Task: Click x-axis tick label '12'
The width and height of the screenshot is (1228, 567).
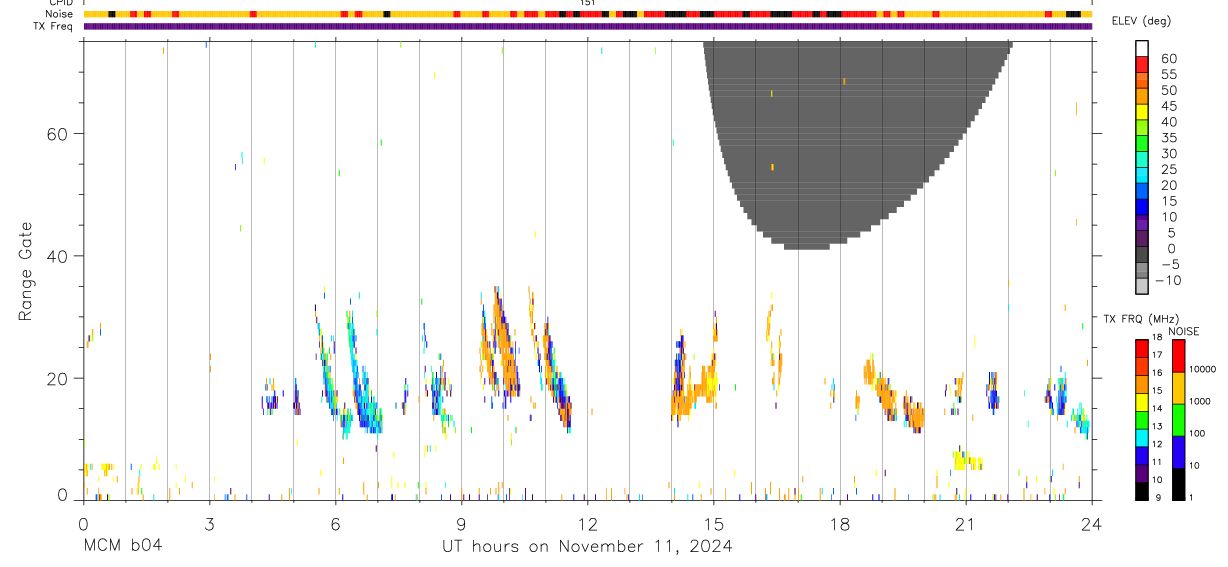Action: click(x=588, y=523)
